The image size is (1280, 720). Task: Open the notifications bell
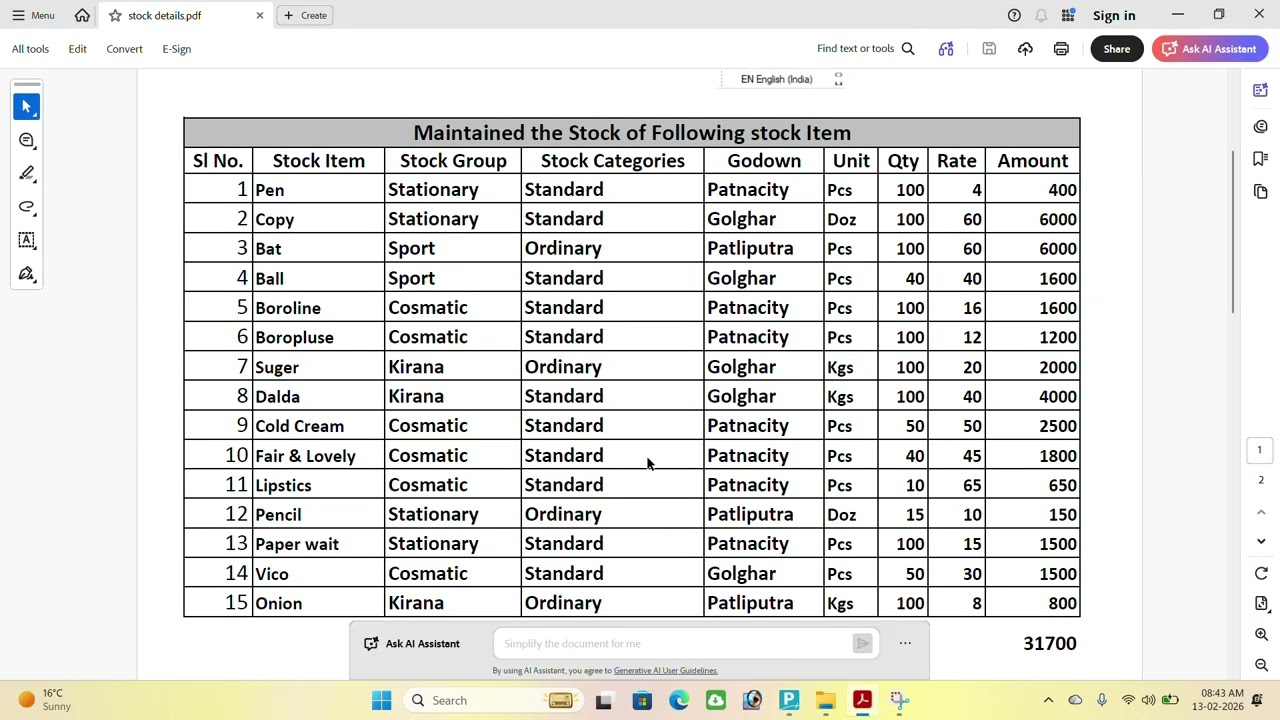point(1041,15)
